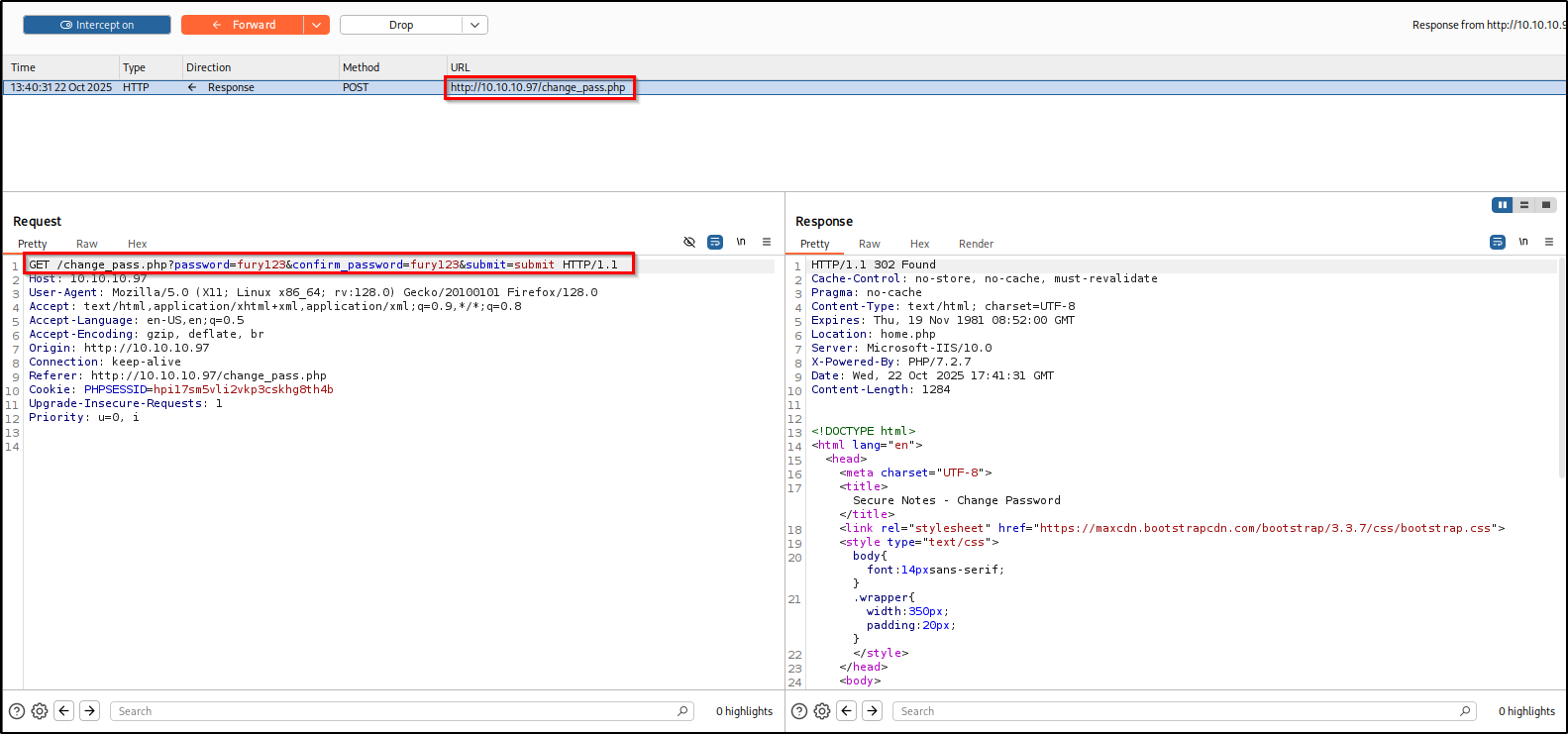The image size is (1568, 734).
Task: Open the Forward button dropdown arrow
Action: click(x=317, y=25)
